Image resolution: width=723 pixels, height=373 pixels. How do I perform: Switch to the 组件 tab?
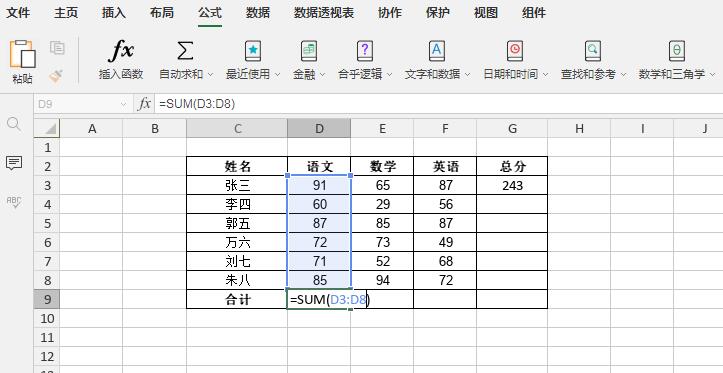[534, 13]
